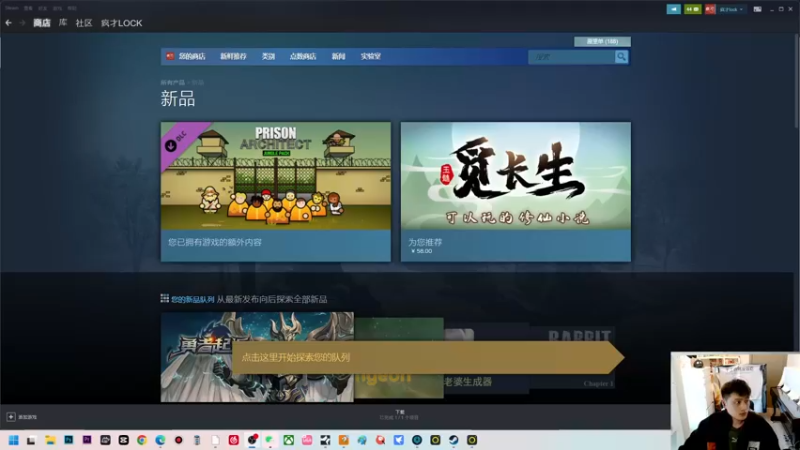Open the task view taskbar icon
The width and height of the screenshot is (800, 450).
(x=32, y=440)
